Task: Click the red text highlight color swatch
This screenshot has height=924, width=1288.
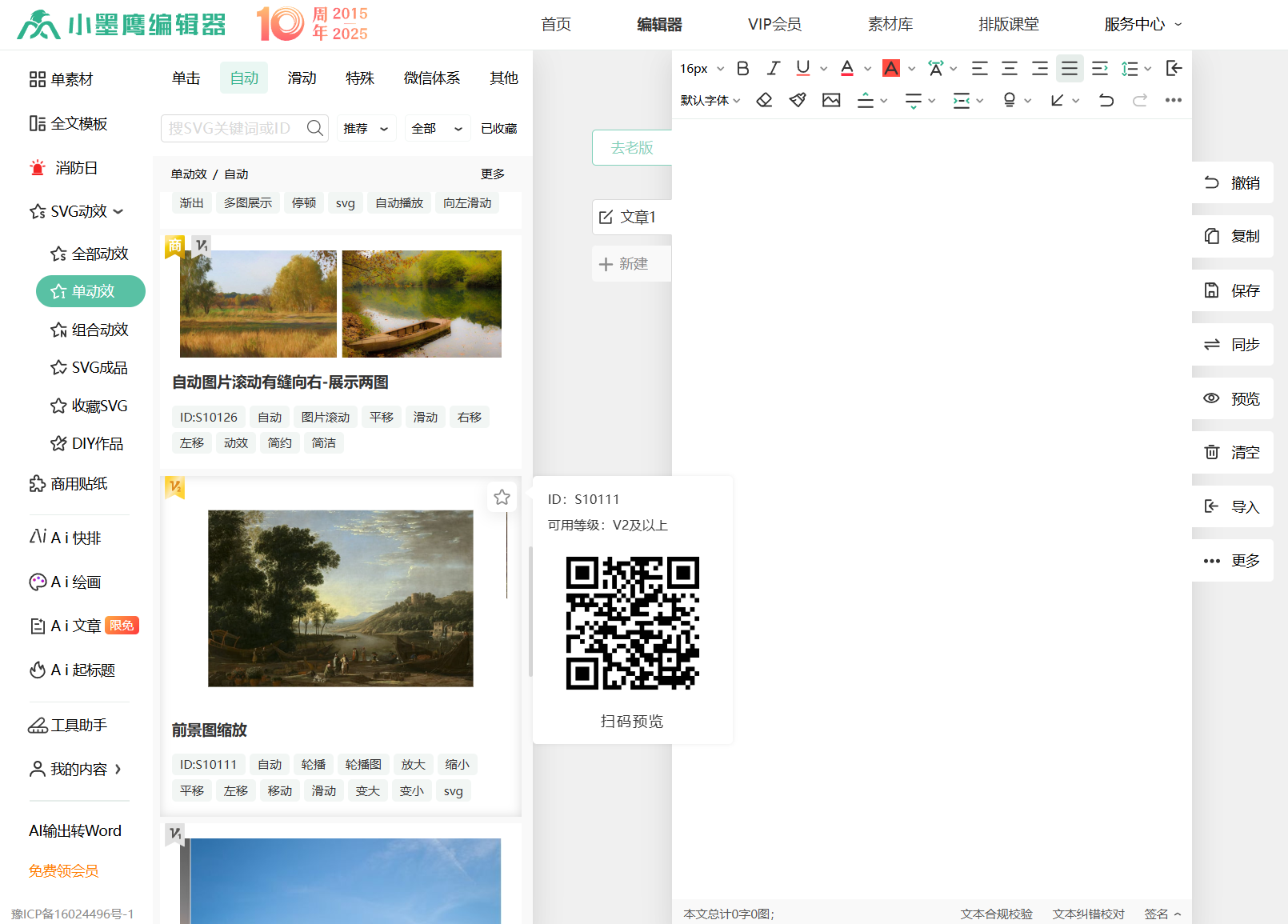Action: click(890, 69)
